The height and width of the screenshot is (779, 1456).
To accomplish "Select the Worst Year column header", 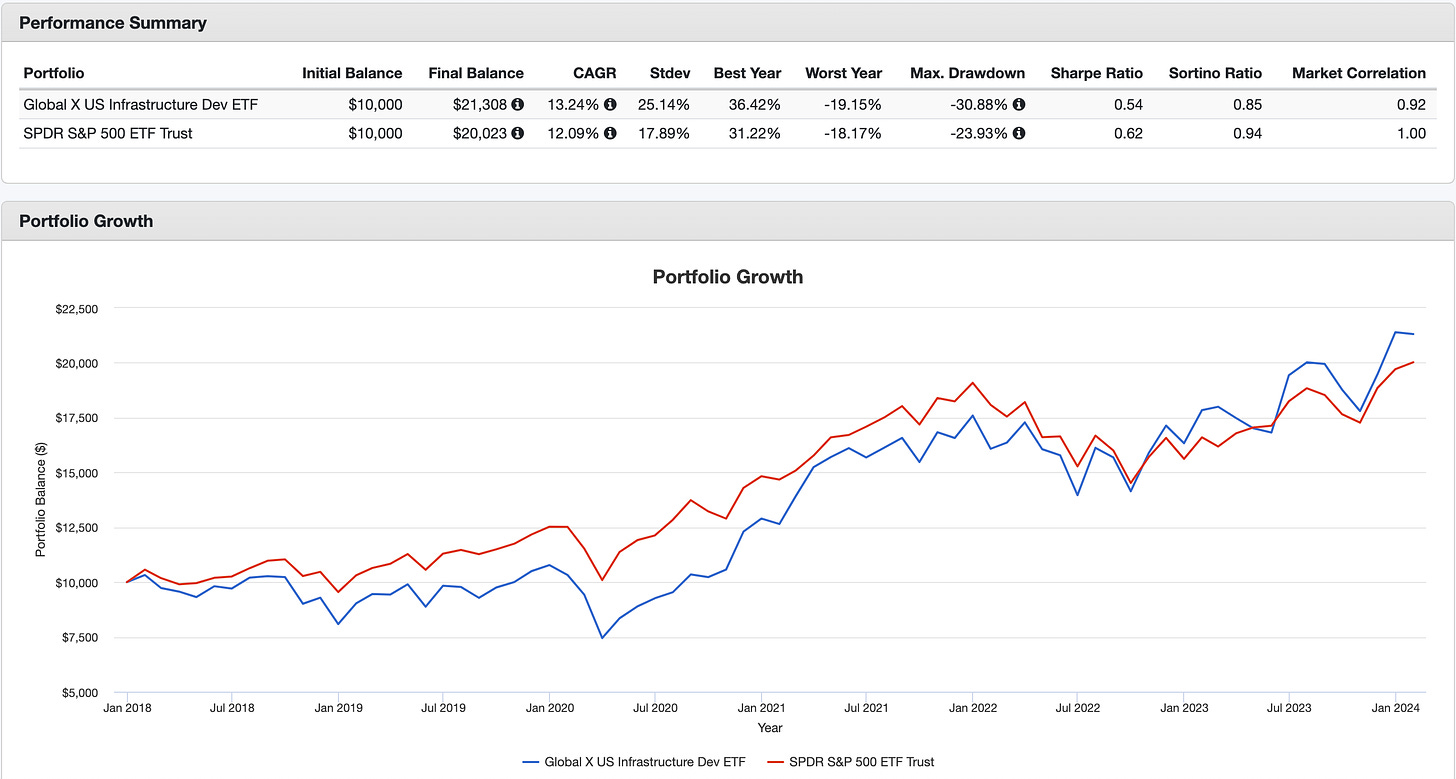I will click(843, 73).
